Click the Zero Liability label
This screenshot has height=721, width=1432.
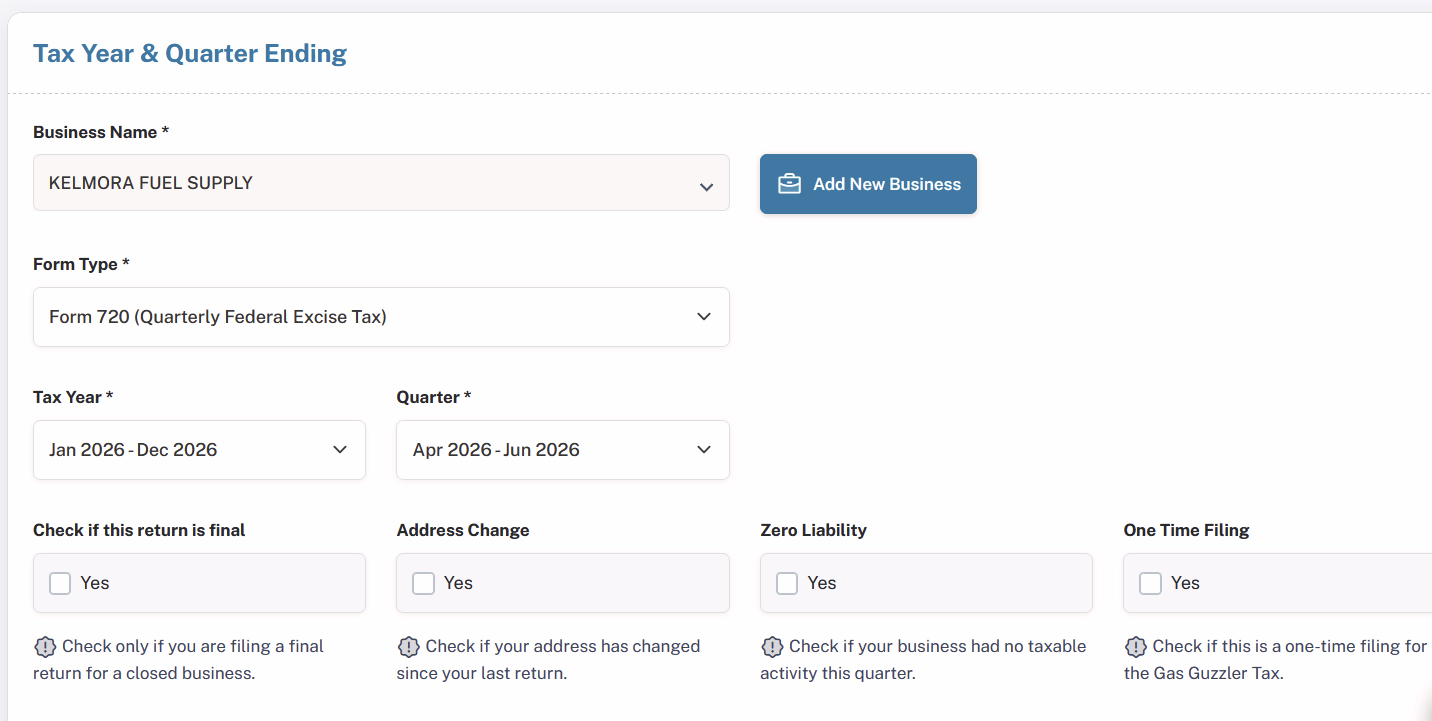(x=813, y=530)
